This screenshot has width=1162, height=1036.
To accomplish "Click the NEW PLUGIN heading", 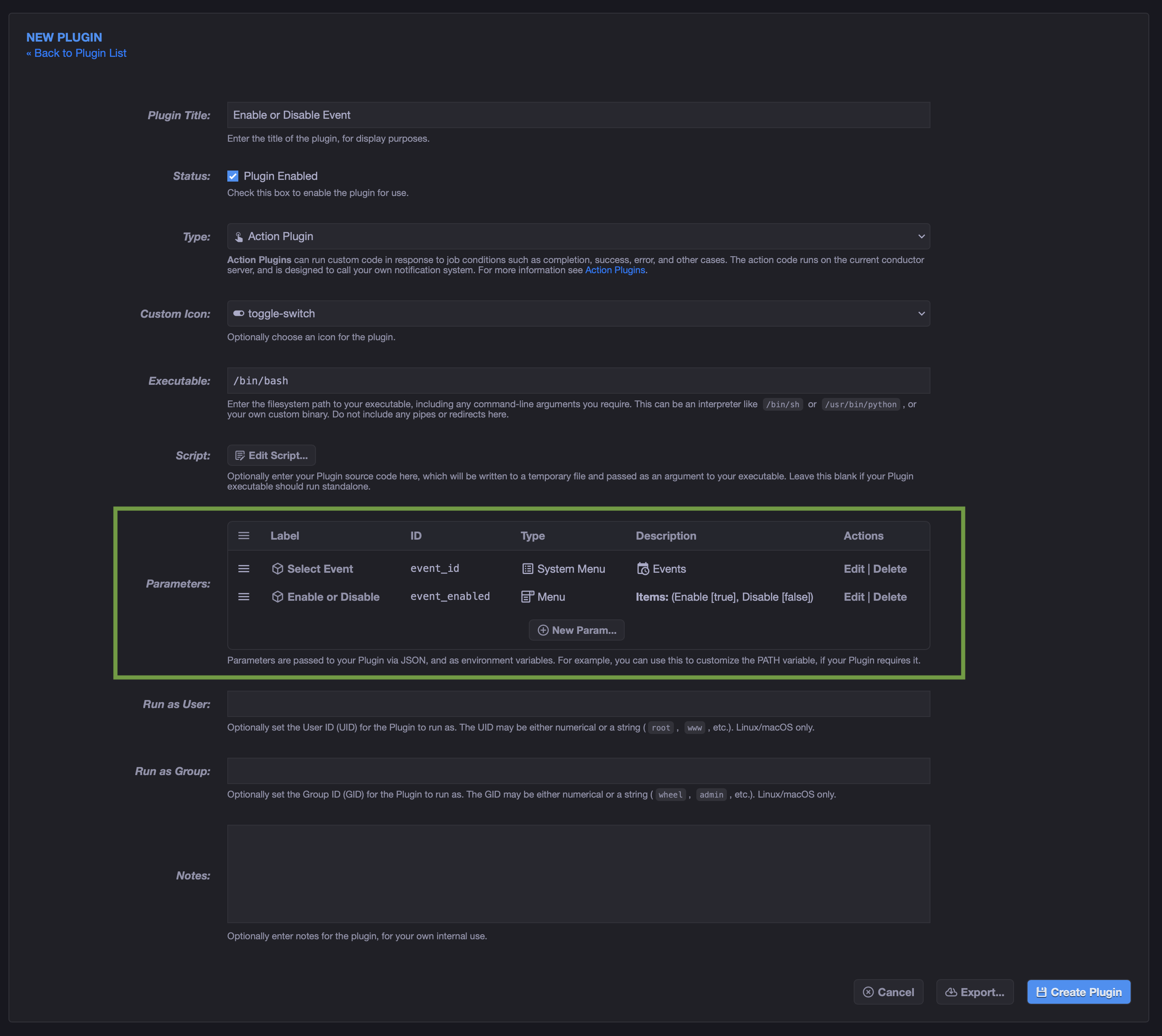I will click(64, 37).
